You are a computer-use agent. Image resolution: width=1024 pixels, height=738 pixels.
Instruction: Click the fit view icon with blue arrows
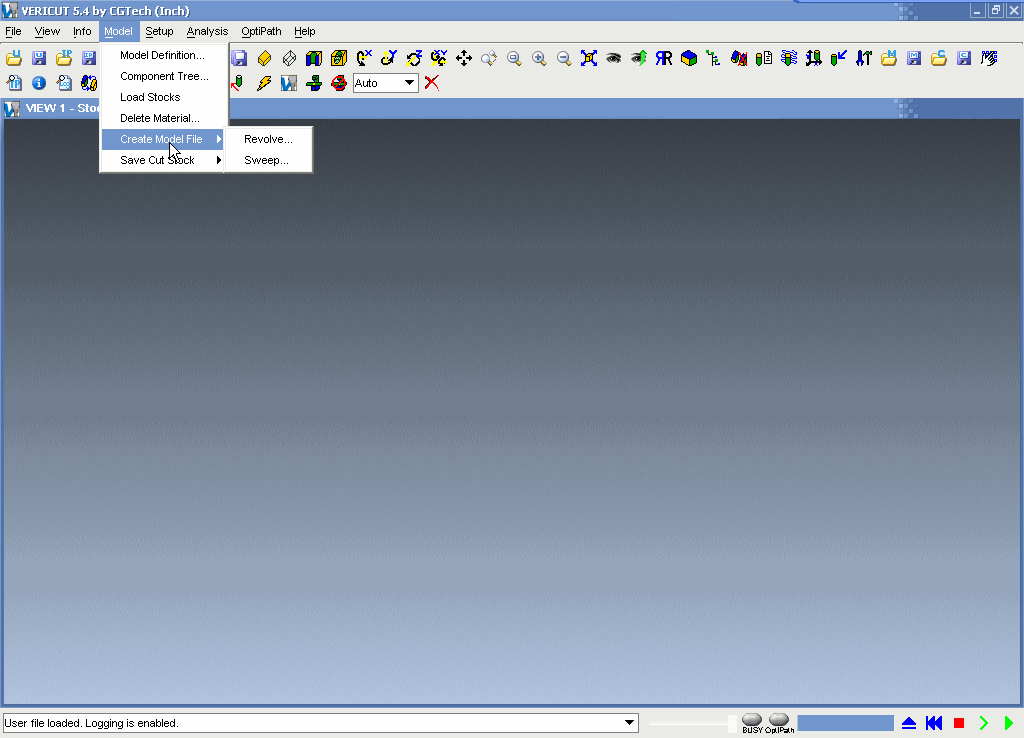click(x=589, y=58)
